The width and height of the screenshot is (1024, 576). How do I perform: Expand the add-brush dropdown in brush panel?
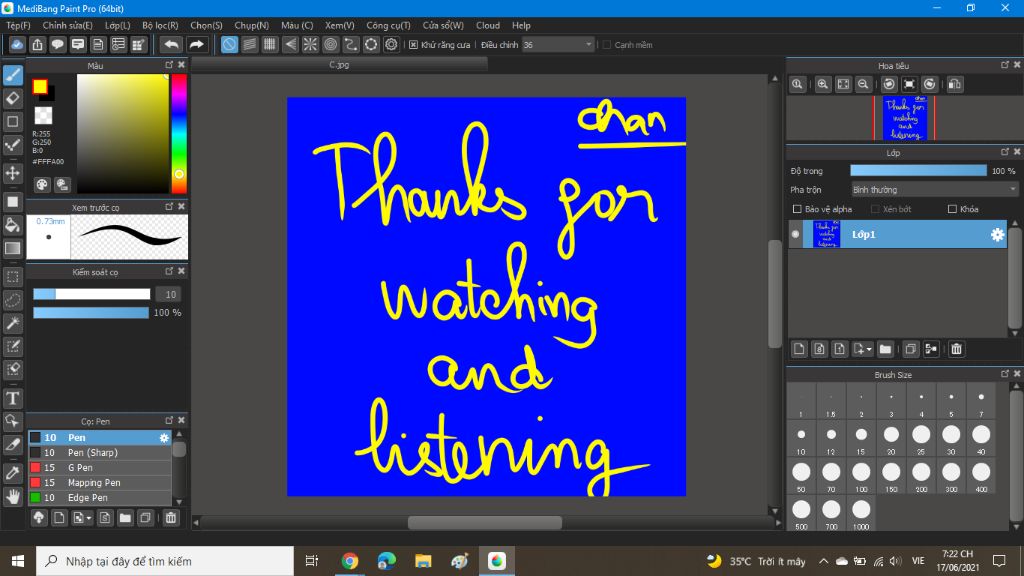(89, 519)
